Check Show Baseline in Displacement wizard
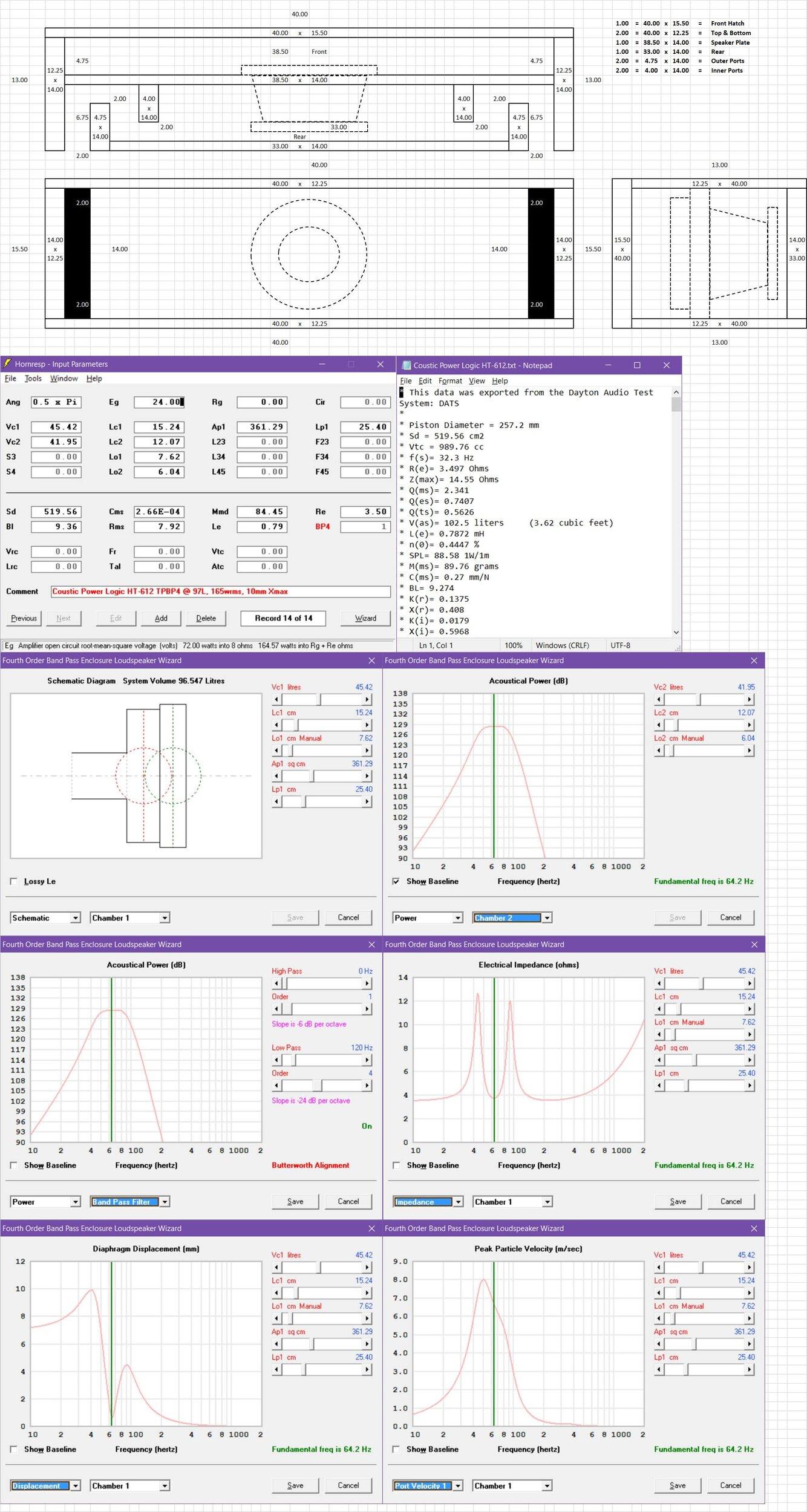This screenshot has width=807, height=1512. coord(13,1449)
